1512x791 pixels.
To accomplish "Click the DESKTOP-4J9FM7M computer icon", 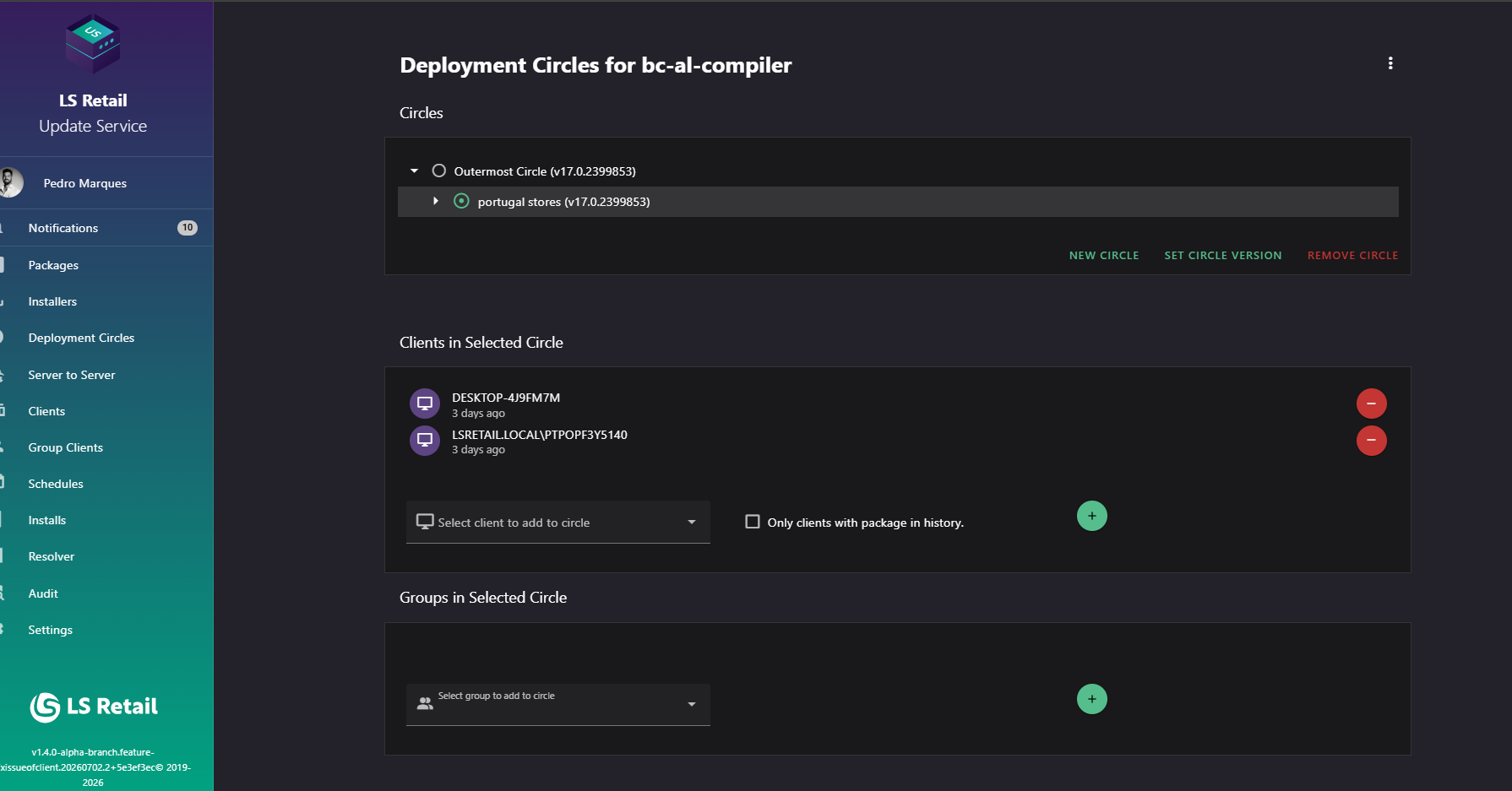I will pos(425,404).
